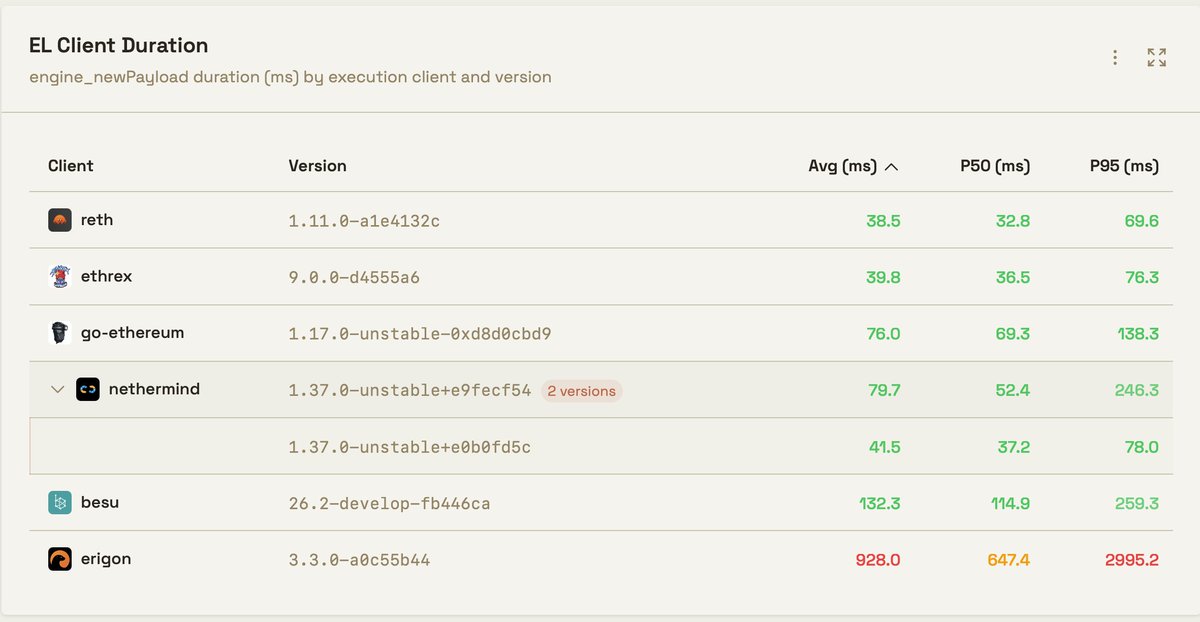The image size is (1200, 622).
Task: Click sub-version P95 value 78.0
Action: click(x=1142, y=447)
